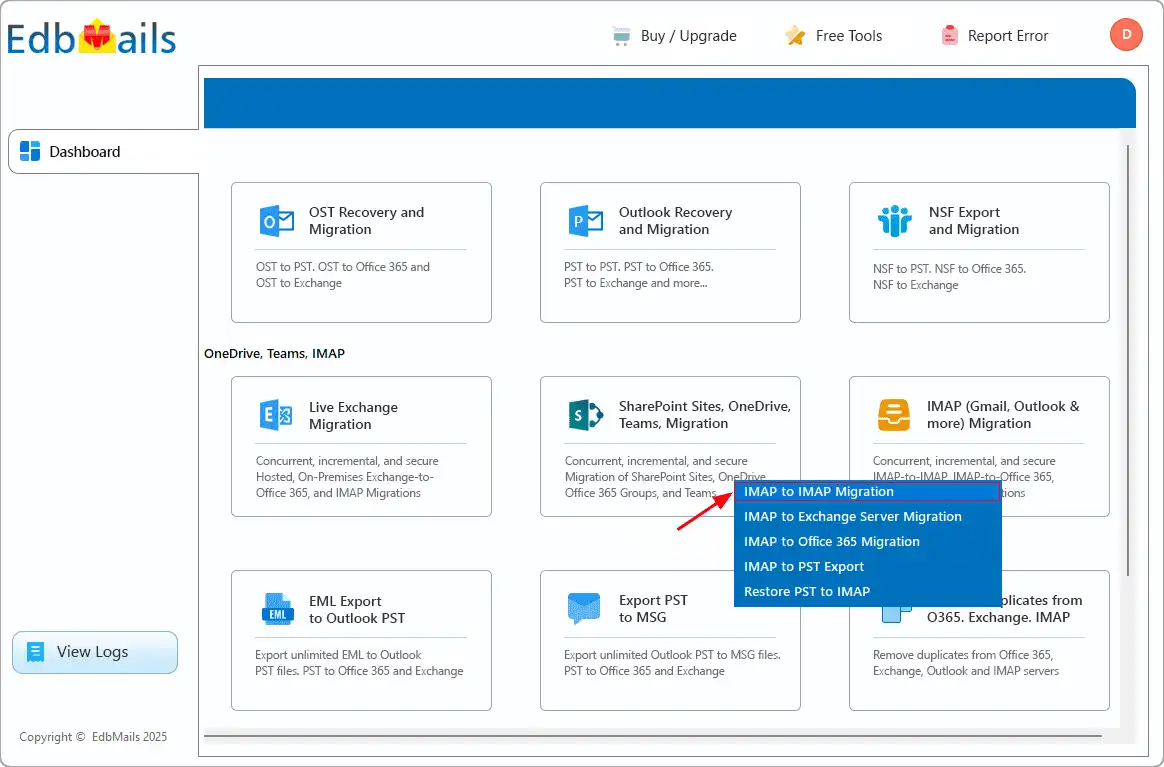This screenshot has width=1164, height=767.
Task: Click the shopping cart Buy icon
Action: [621, 36]
